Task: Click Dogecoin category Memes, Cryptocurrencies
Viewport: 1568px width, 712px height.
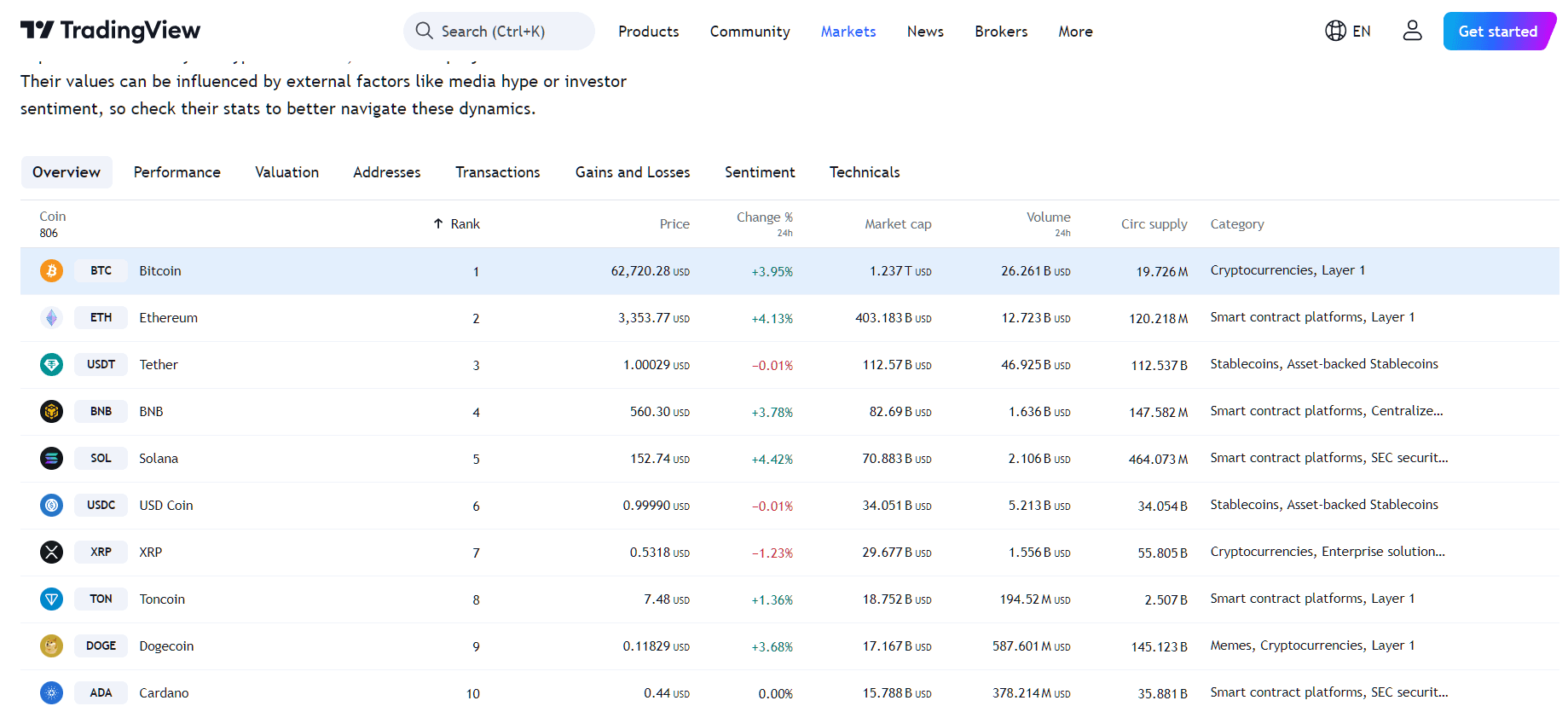Action: pos(1312,645)
